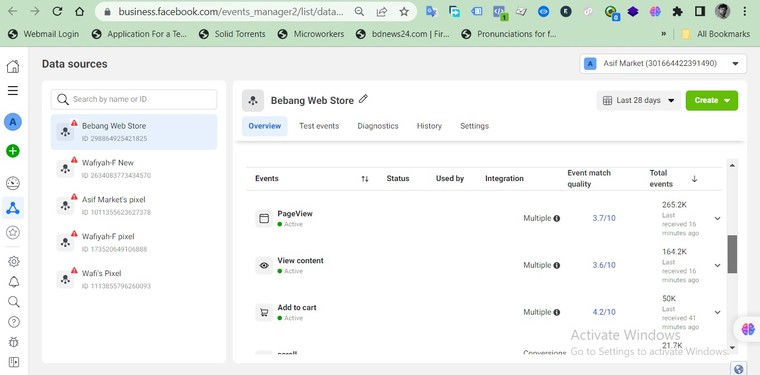
Task: Toggle sort arrows next to Events column
Action: point(365,179)
